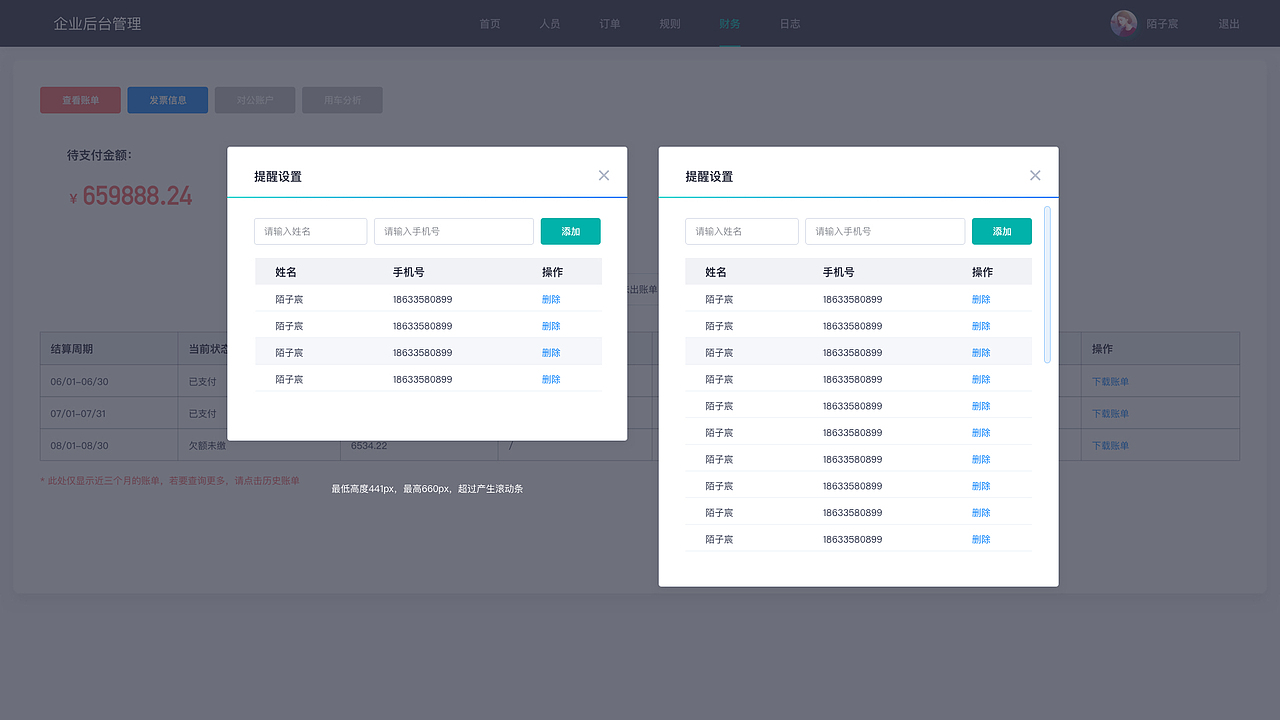Close the scrollable 提醒设置 dialog with X

pos(1035,176)
